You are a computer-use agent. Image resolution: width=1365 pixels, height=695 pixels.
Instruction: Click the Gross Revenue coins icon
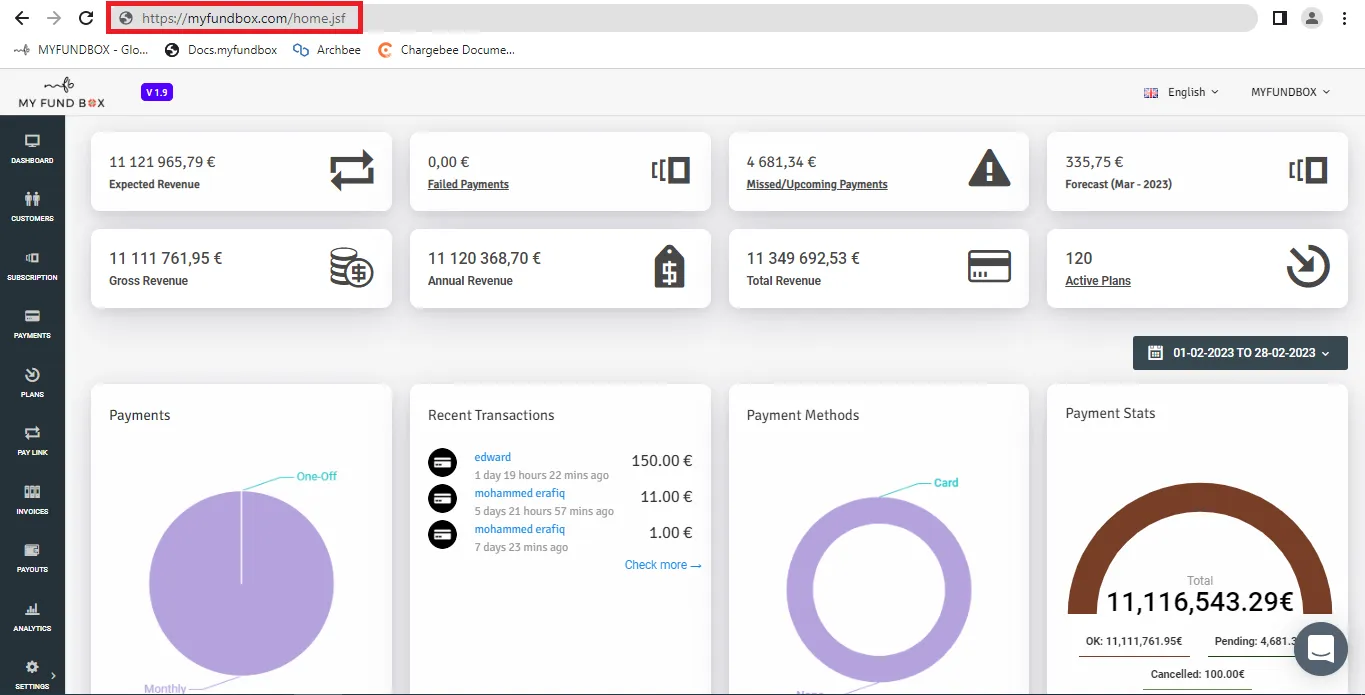click(x=351, y=267)
